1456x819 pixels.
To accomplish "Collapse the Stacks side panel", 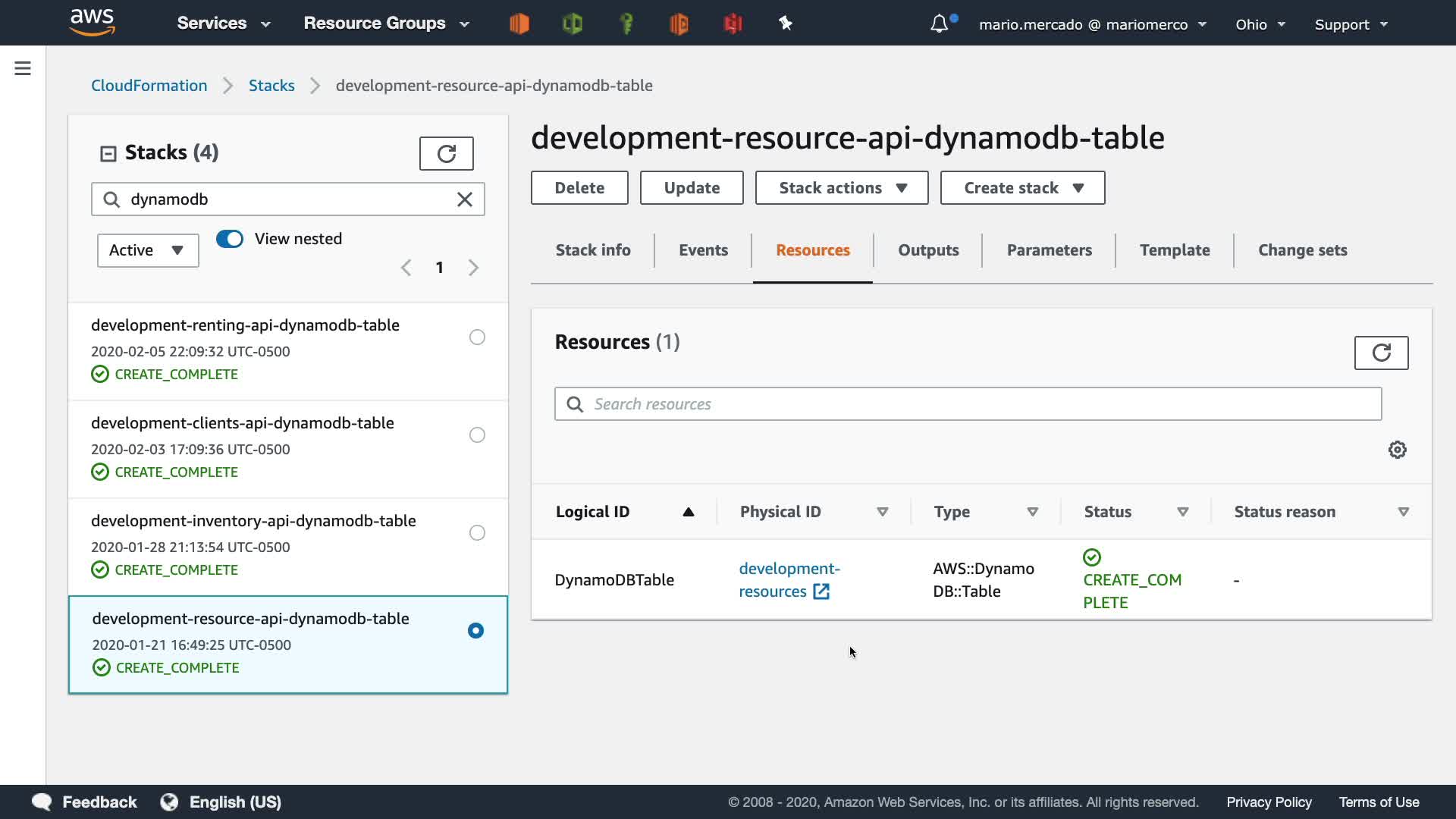I will [x=108, y=154].
